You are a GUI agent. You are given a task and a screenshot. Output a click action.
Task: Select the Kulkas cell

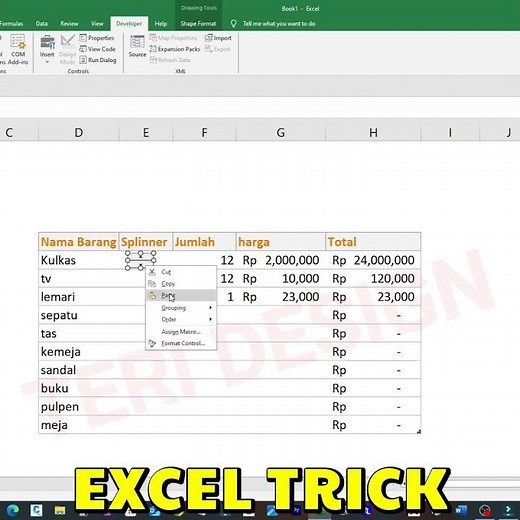tap(79, 260)
